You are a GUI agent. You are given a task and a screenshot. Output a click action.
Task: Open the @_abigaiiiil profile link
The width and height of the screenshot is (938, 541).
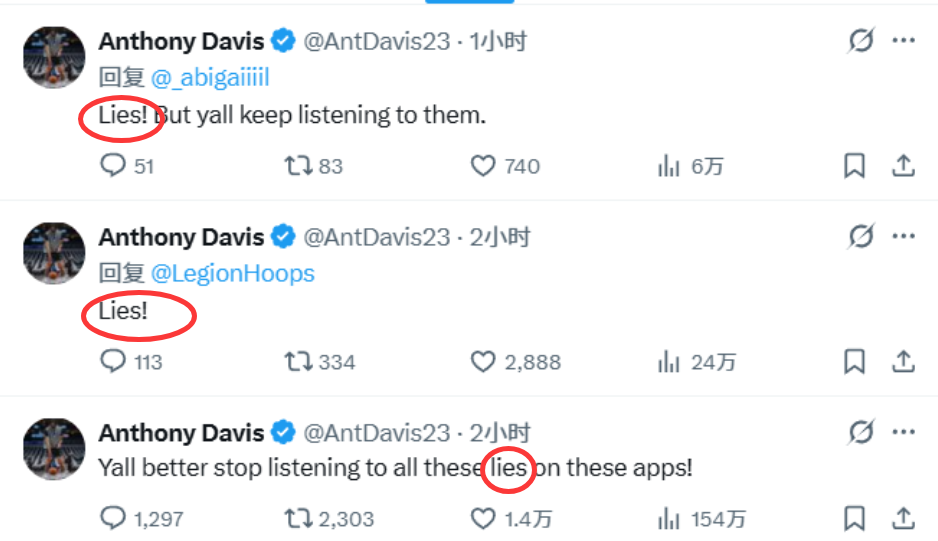point(210,78)
